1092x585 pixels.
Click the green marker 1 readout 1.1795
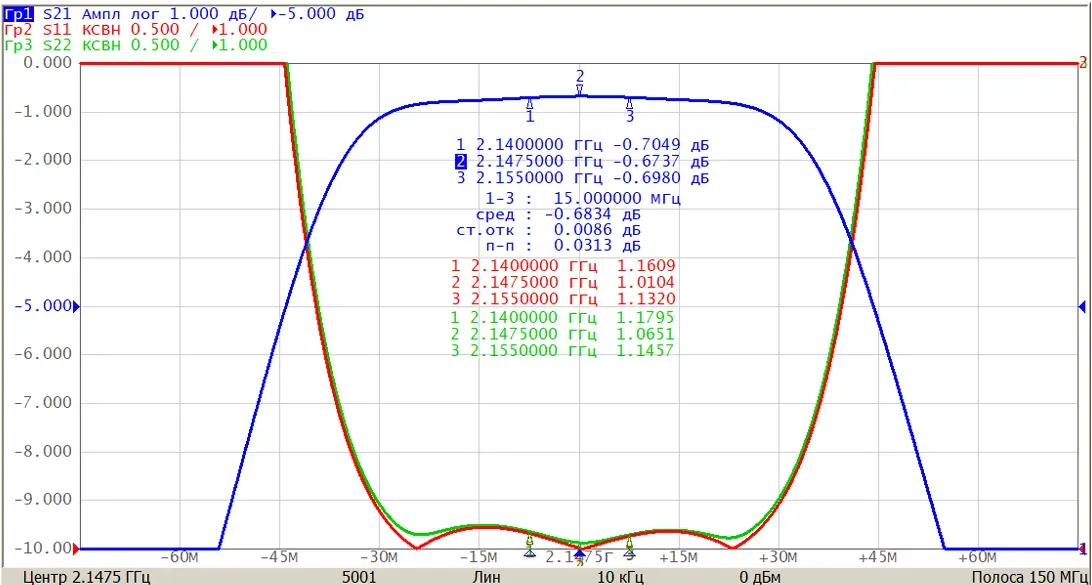point(646,318)
